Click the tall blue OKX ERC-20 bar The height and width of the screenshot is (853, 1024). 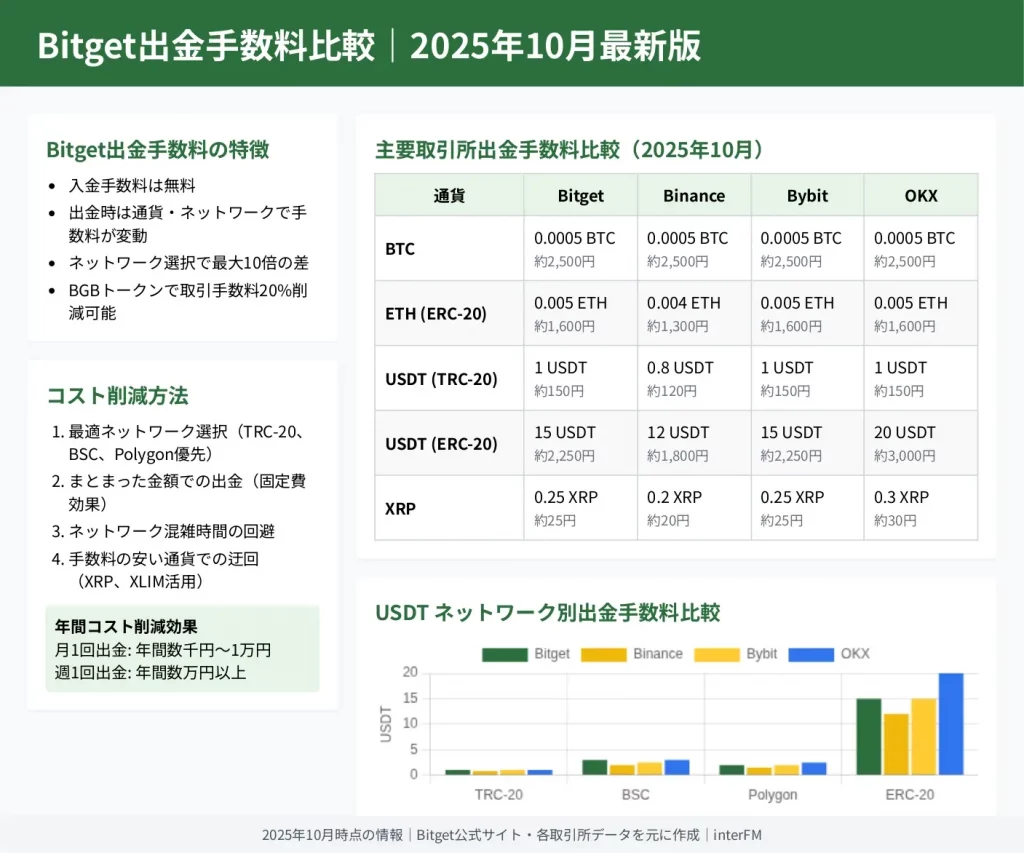coord(951,724)
